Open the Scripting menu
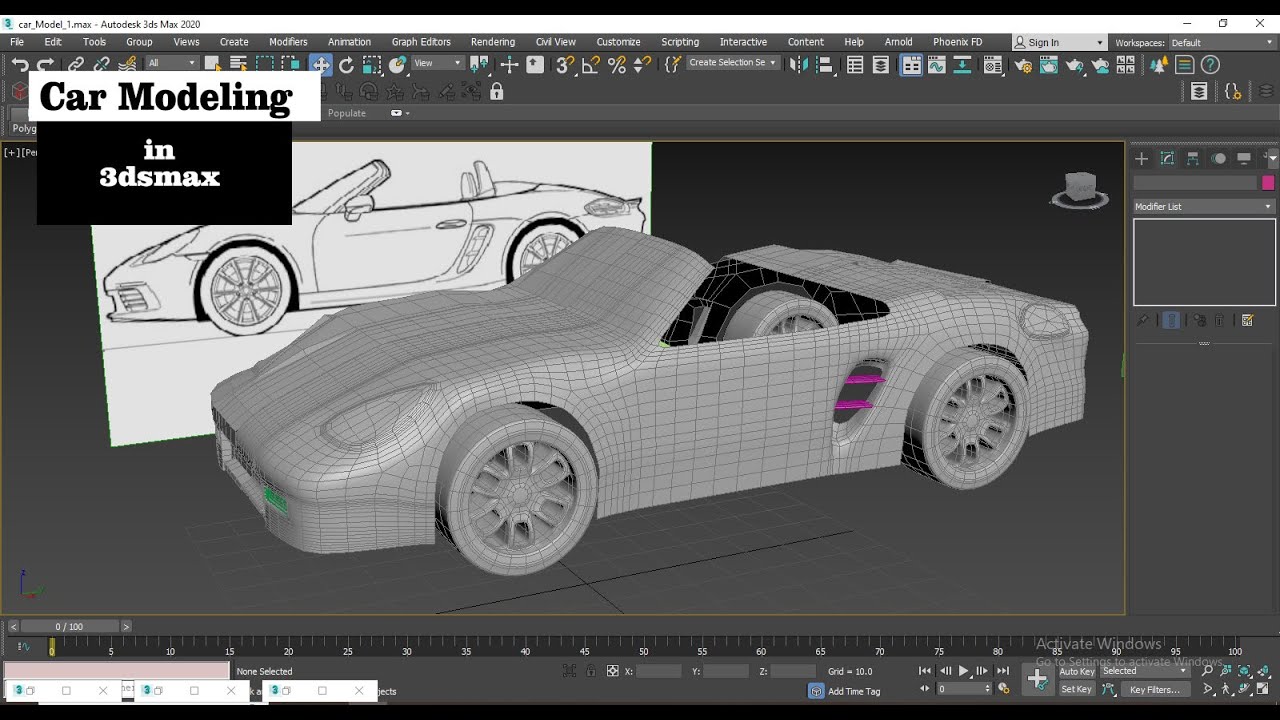 pos(680,42)
